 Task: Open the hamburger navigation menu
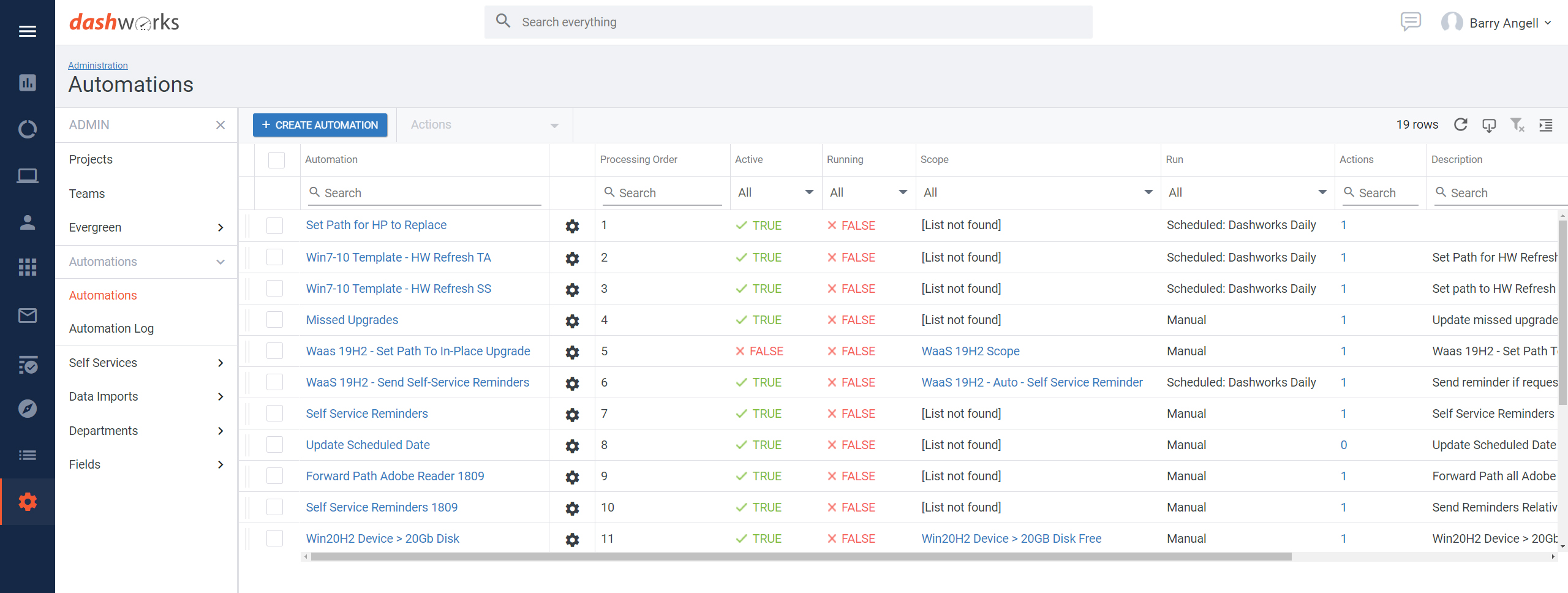point(28,31)
